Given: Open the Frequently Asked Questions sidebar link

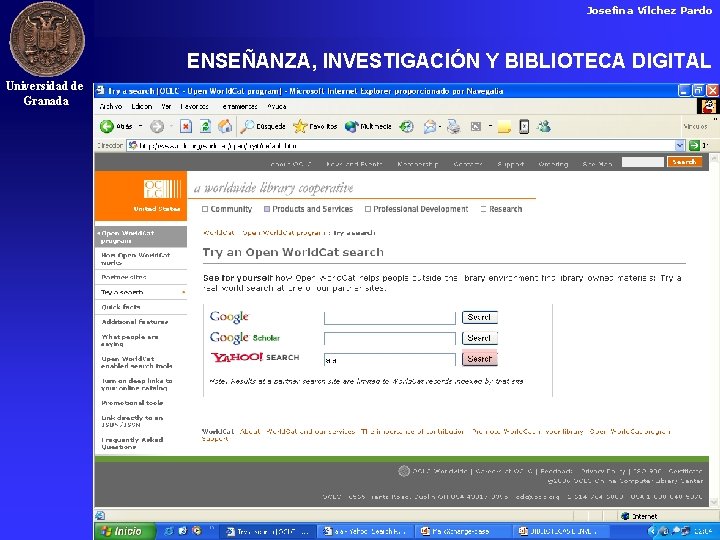Looking at the screenshot, I should 132,443.
